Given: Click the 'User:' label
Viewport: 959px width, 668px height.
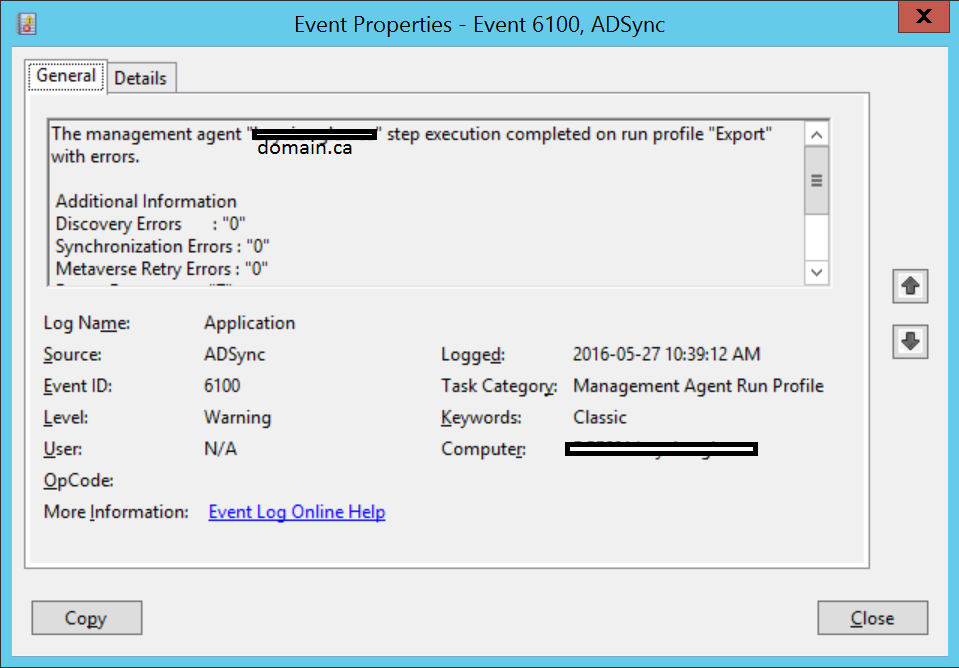Looking at the screenshot, I should click(x=62, y=449).
